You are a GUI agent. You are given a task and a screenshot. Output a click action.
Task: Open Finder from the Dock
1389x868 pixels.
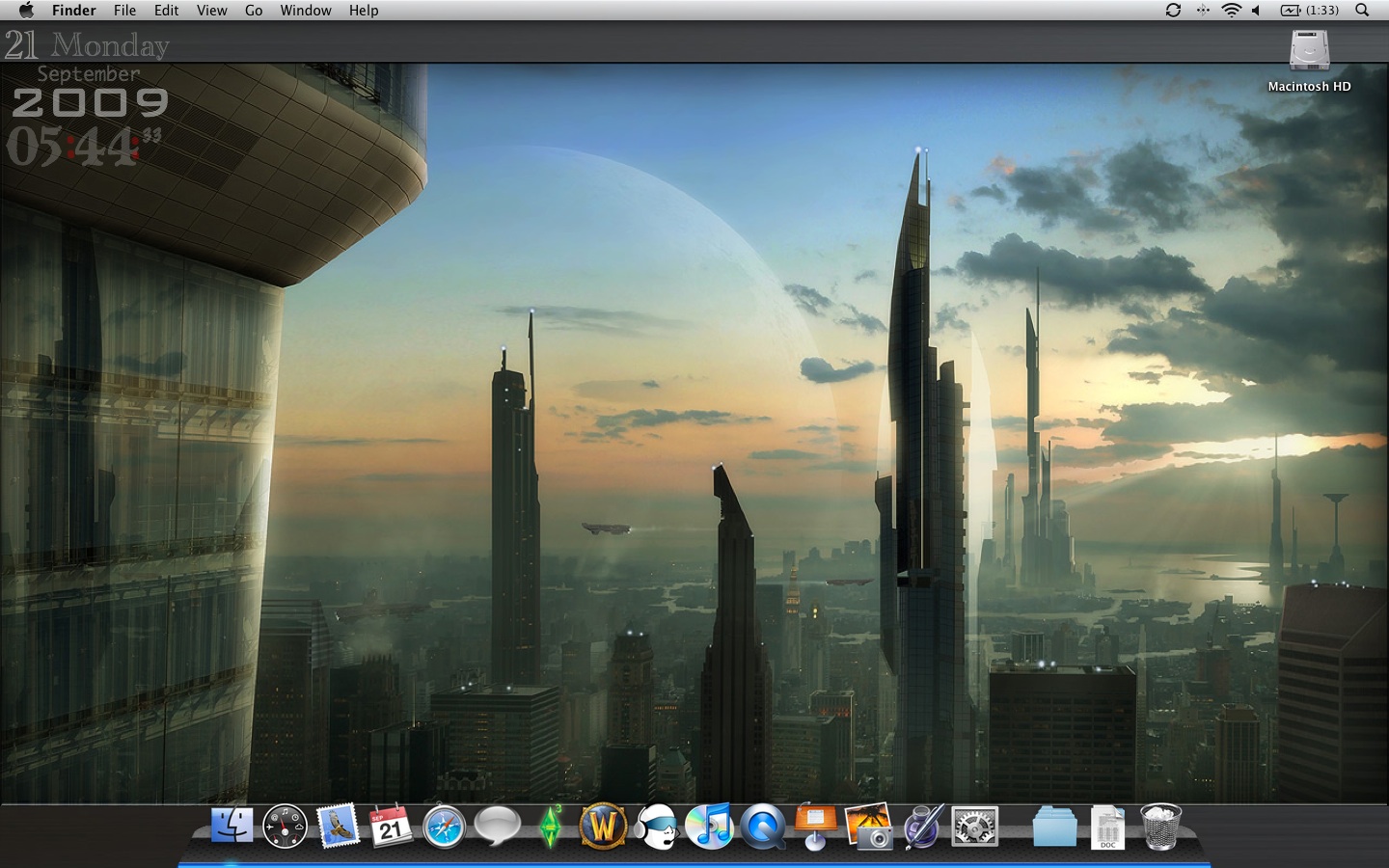(231, 827)
